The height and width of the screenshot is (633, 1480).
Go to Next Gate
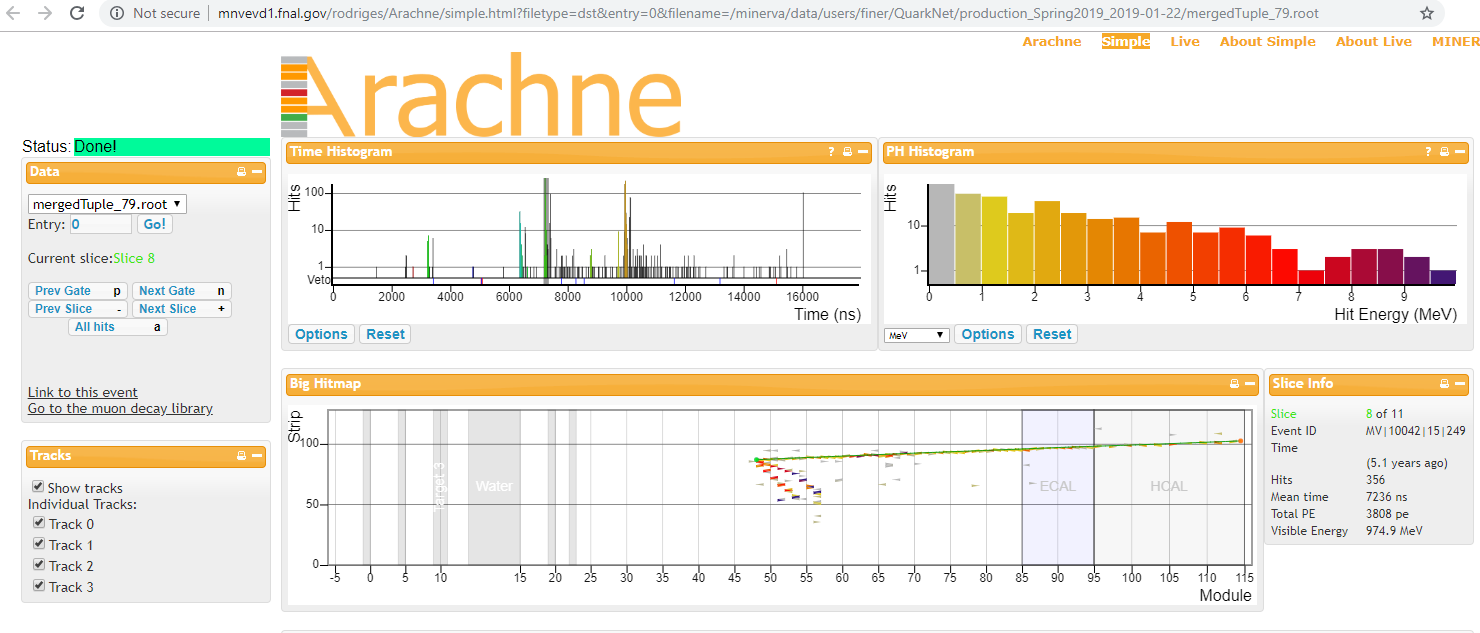click(x=181, y=291)
